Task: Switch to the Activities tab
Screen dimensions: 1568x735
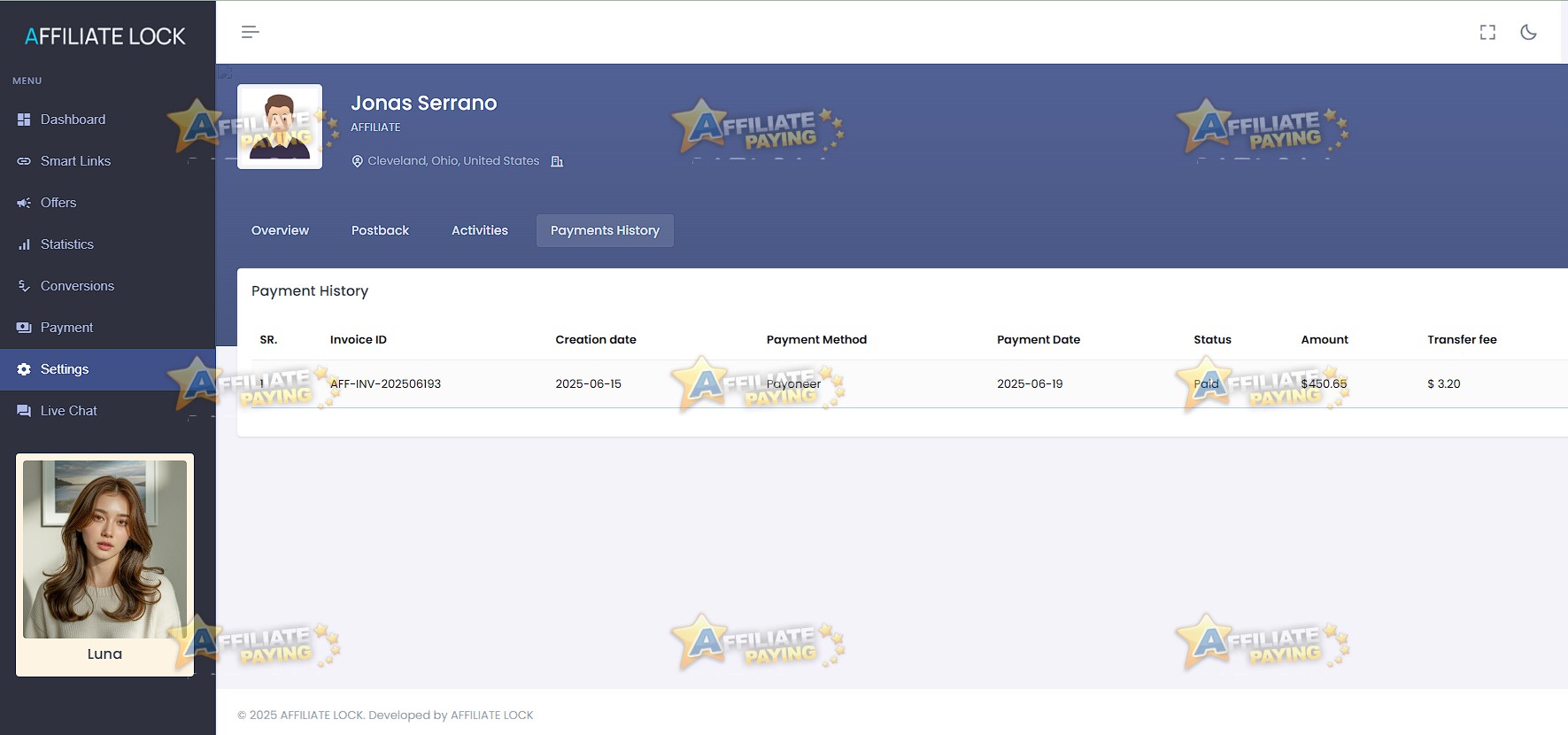Action: [480, 230]
